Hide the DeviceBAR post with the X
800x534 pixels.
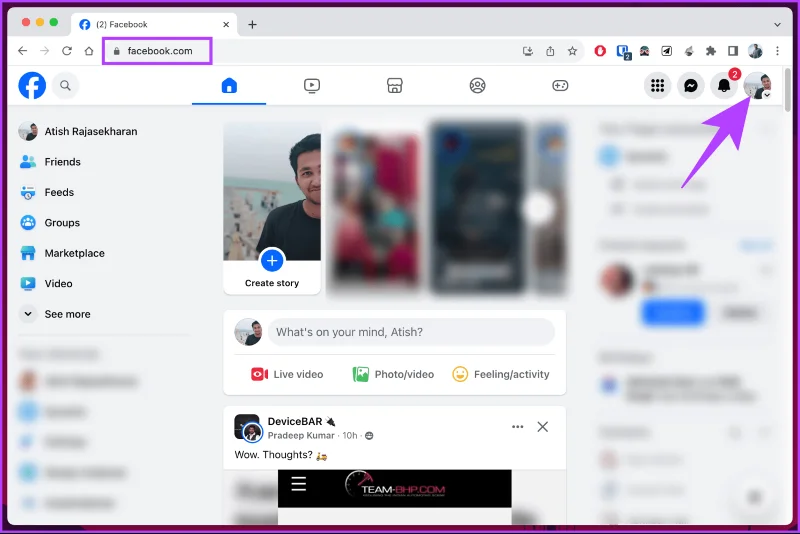pyautogui.click(x=542, y=427)
